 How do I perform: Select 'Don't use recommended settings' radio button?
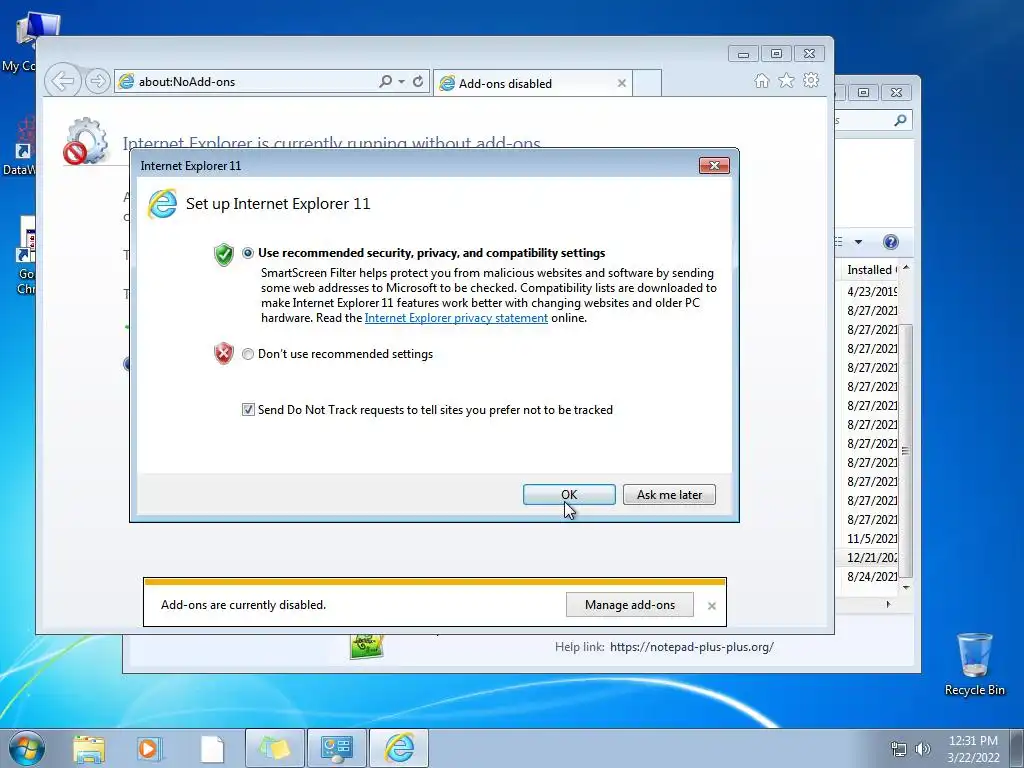(248, 354)
